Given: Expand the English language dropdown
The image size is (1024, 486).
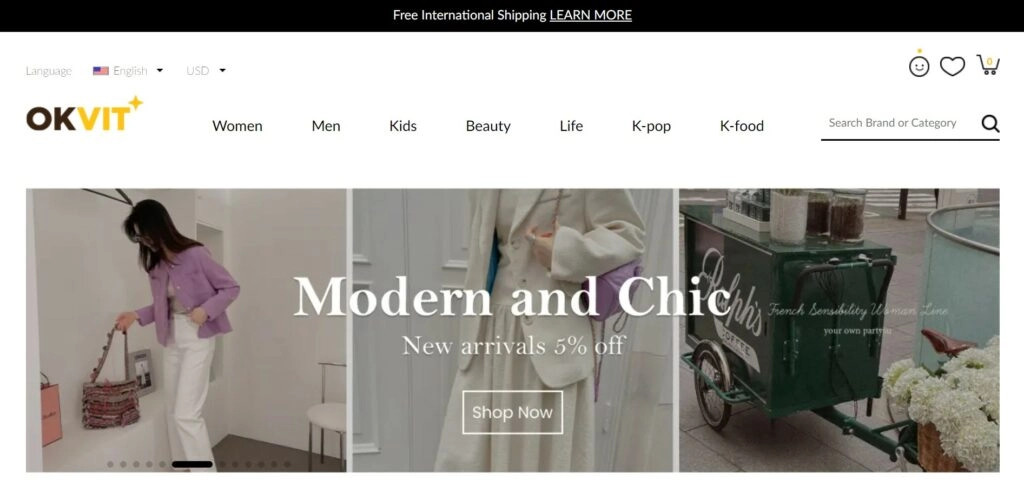Looking at the screenshot, I should click(138, 71).
